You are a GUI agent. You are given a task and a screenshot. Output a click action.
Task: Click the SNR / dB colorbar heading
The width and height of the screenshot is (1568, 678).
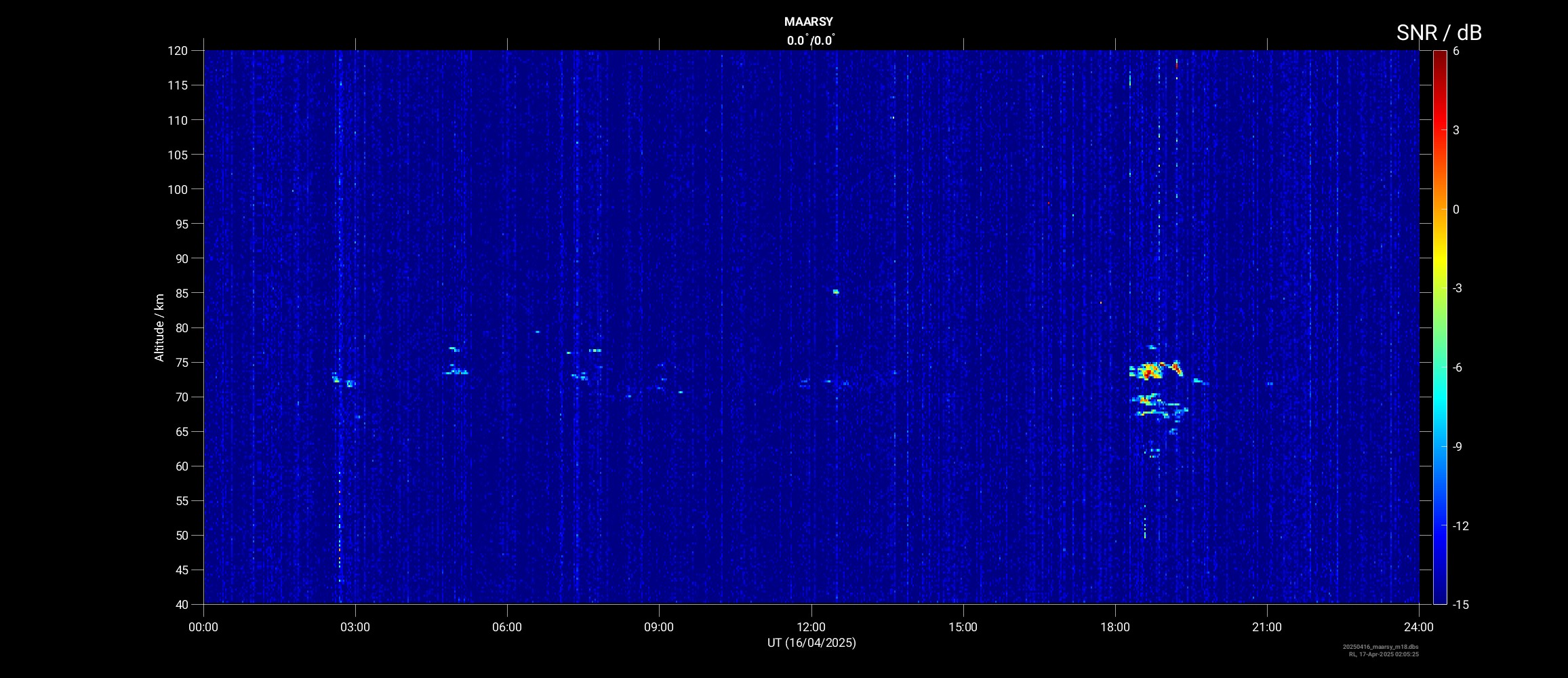pos(1439,33)
